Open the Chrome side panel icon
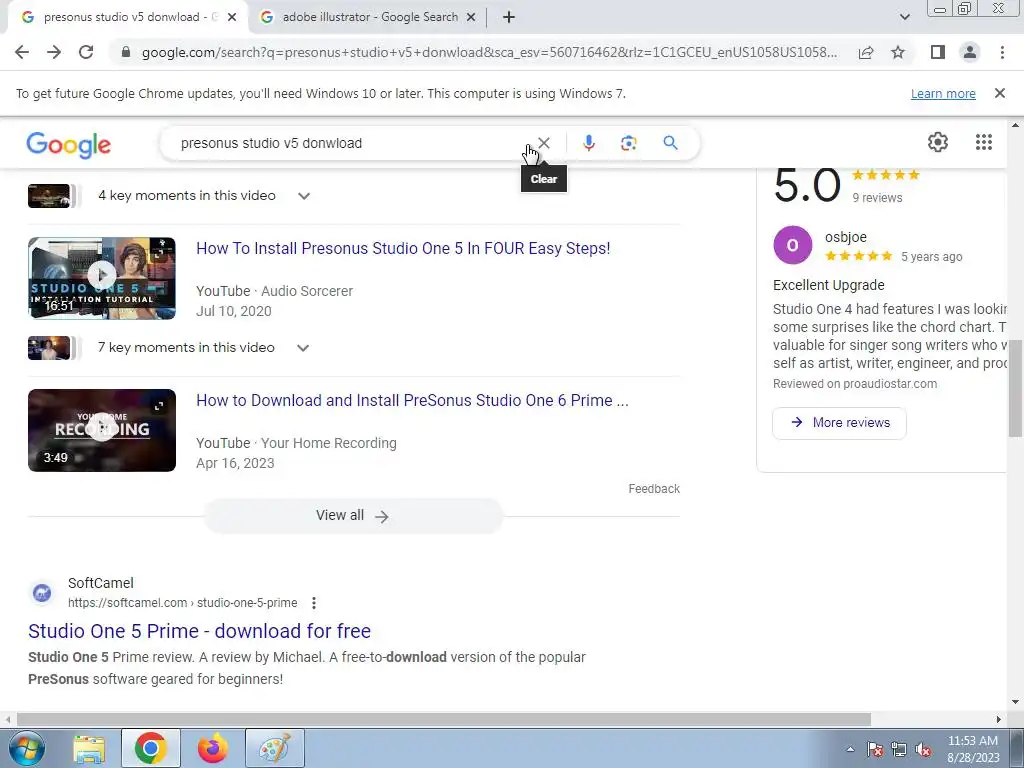1024x768 pixels. point(938,52)
